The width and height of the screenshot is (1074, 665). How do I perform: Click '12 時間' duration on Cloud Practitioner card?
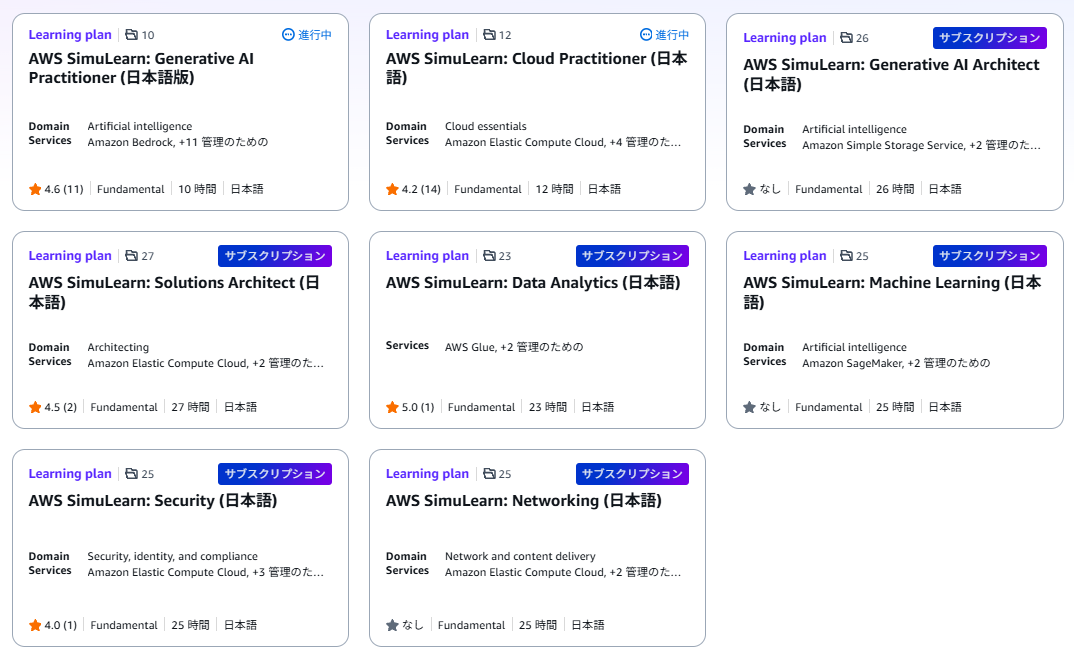point(554,189)
